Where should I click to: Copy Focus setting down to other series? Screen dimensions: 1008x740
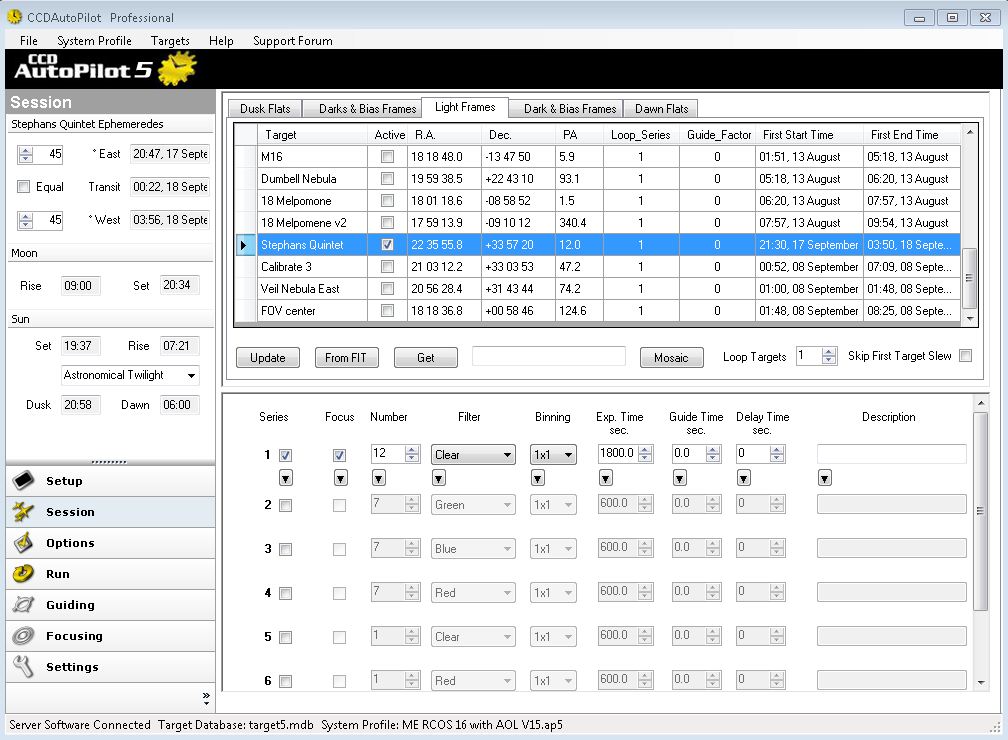click(341, 478)
